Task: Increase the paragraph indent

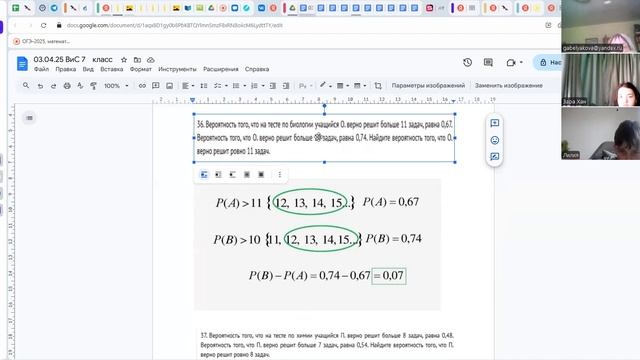Action: point(286,86)
